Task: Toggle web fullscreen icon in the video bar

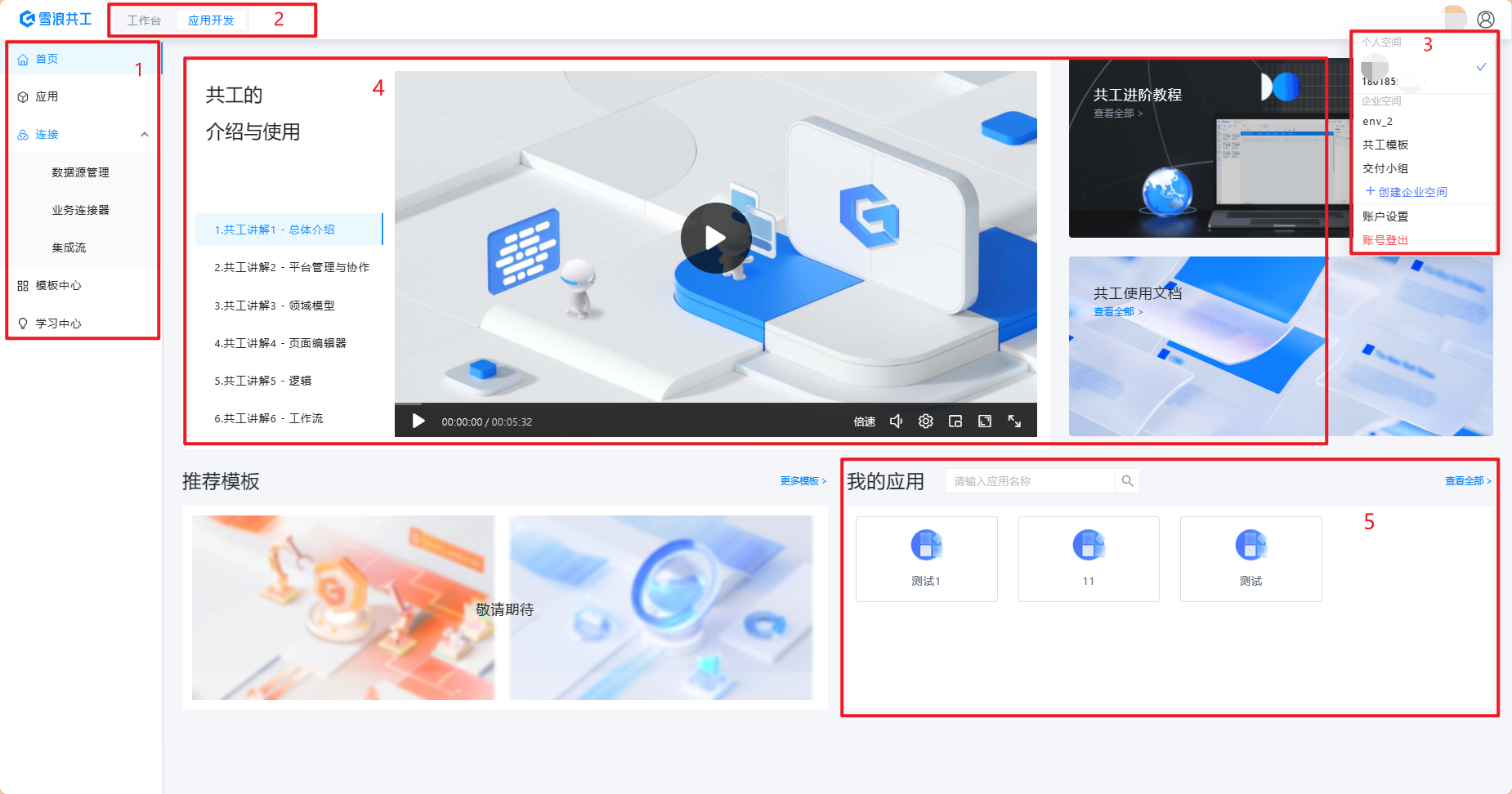Action: [985, 421]
